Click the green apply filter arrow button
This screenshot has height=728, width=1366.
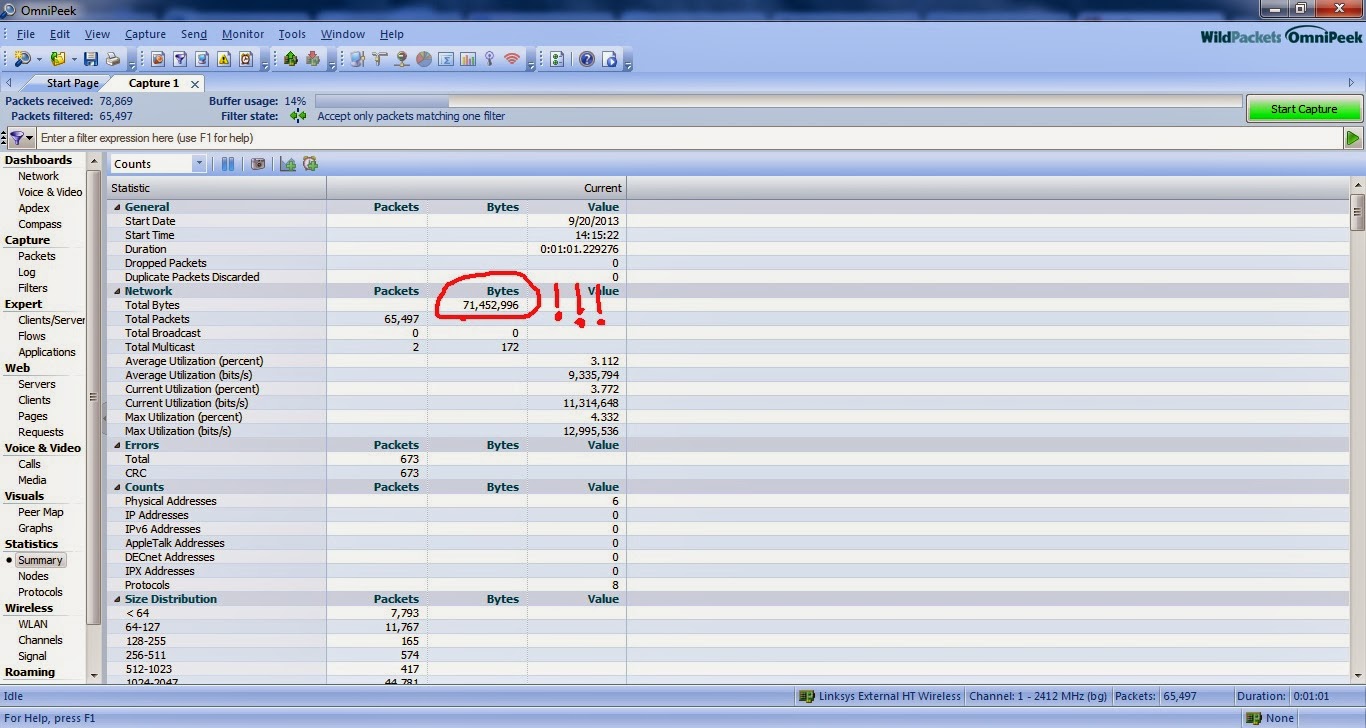[1353, 138]
